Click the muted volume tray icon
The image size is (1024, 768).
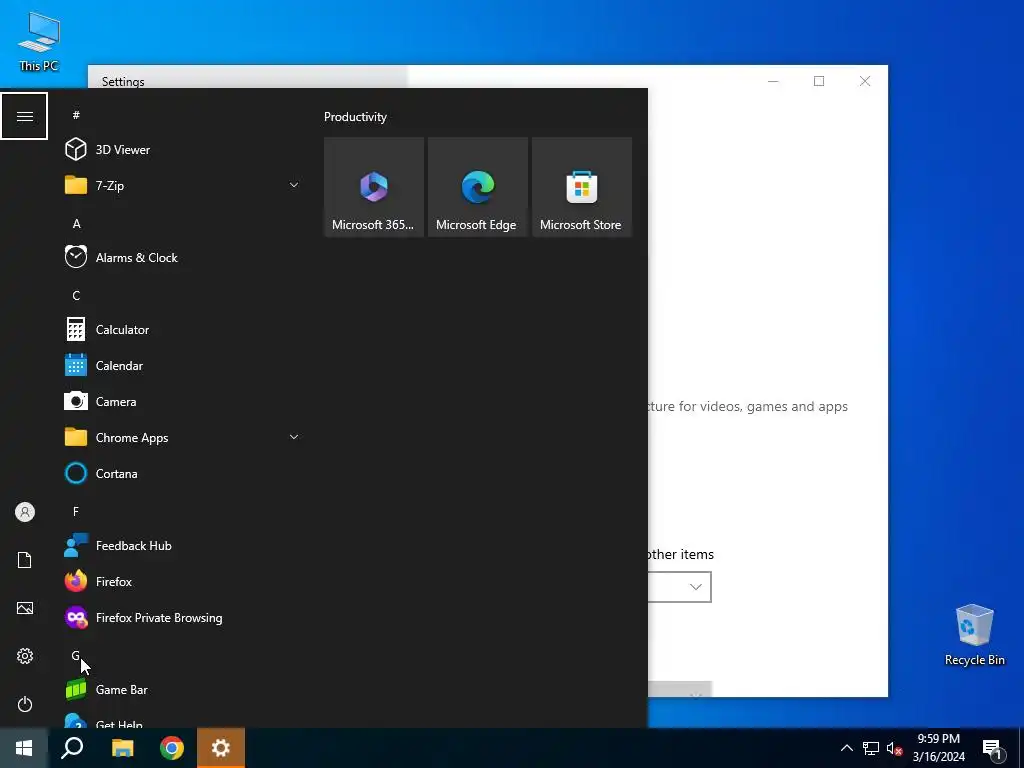(894, 748)
